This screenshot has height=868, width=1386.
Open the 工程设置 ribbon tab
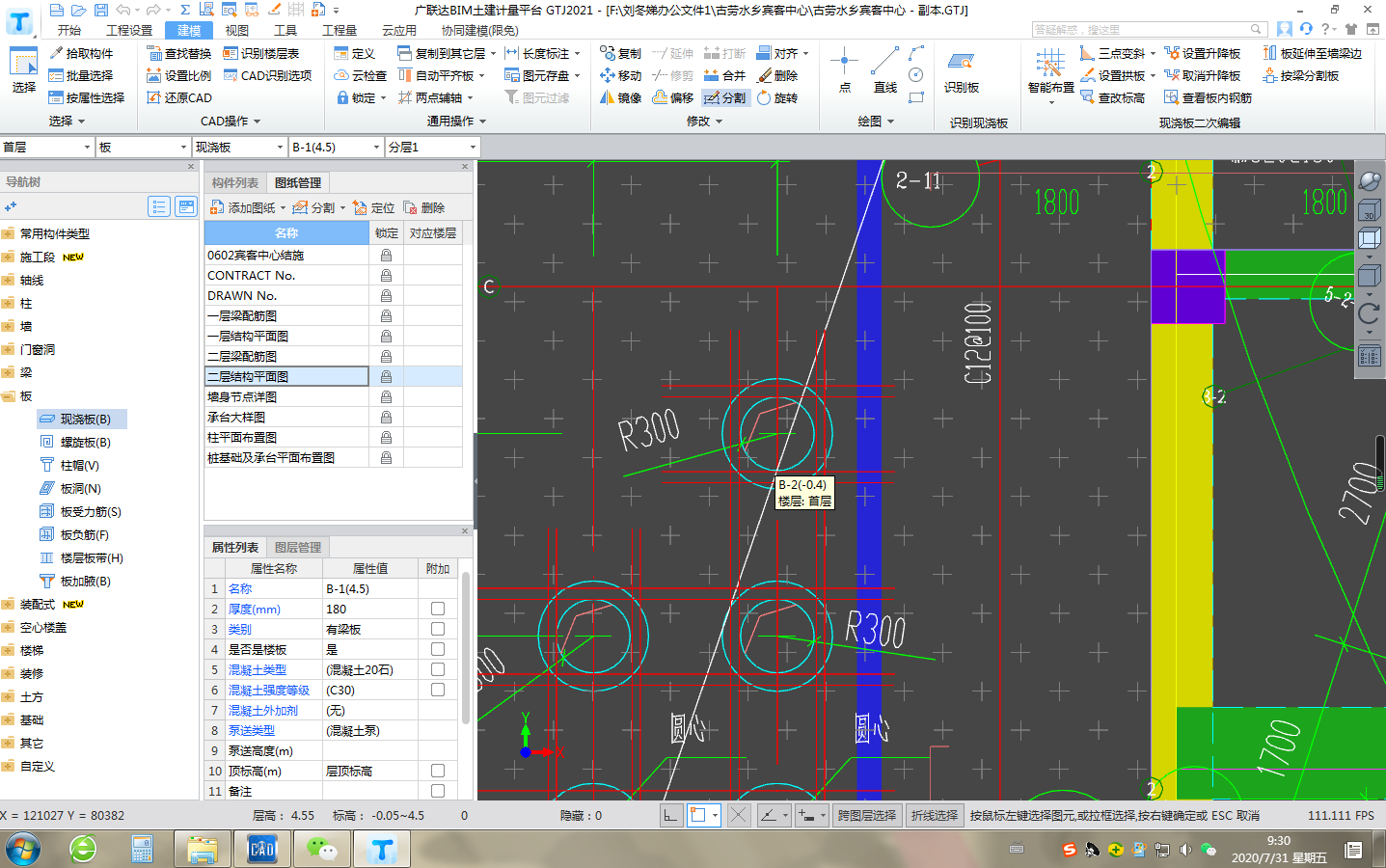[x=129, y=31]
